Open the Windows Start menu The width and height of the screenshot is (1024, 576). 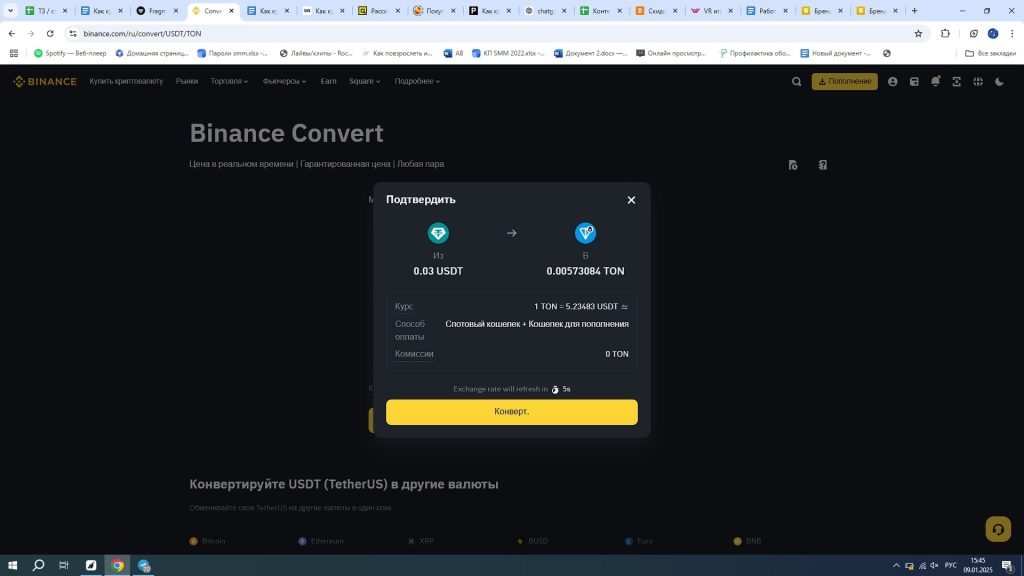coord(12,566)
